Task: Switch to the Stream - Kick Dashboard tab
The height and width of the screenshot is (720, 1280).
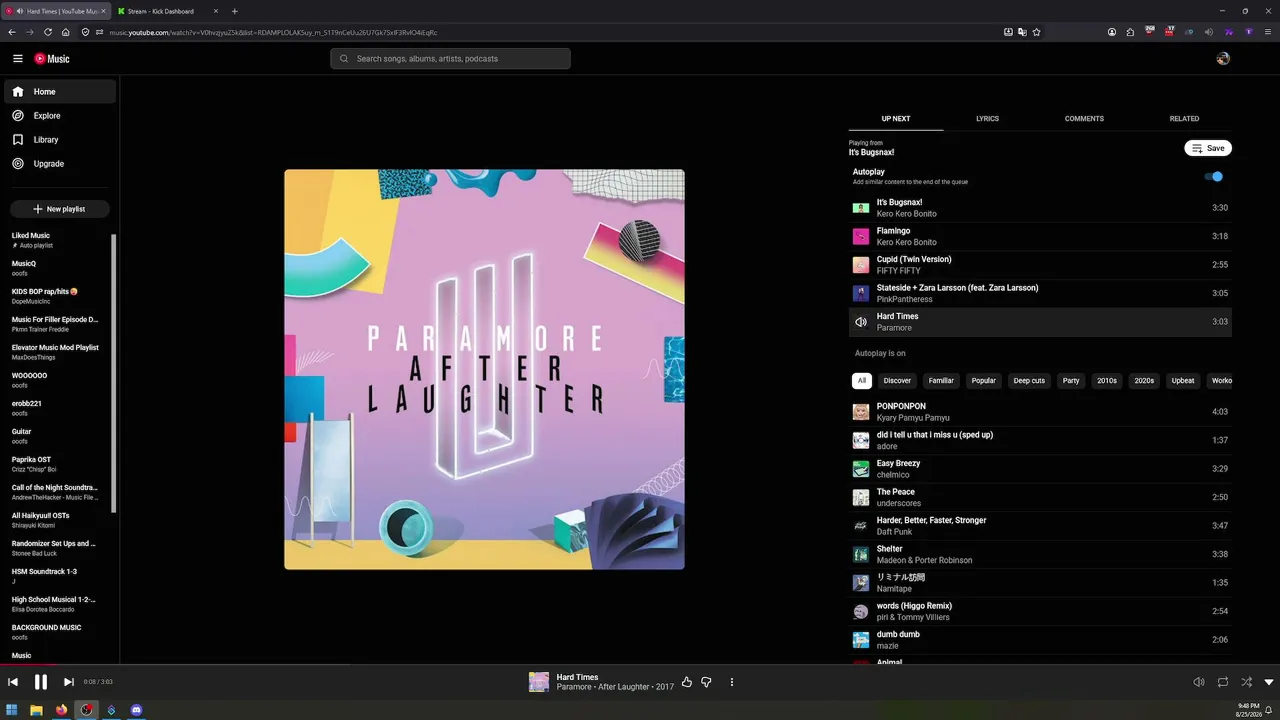Action: point(168,11)
